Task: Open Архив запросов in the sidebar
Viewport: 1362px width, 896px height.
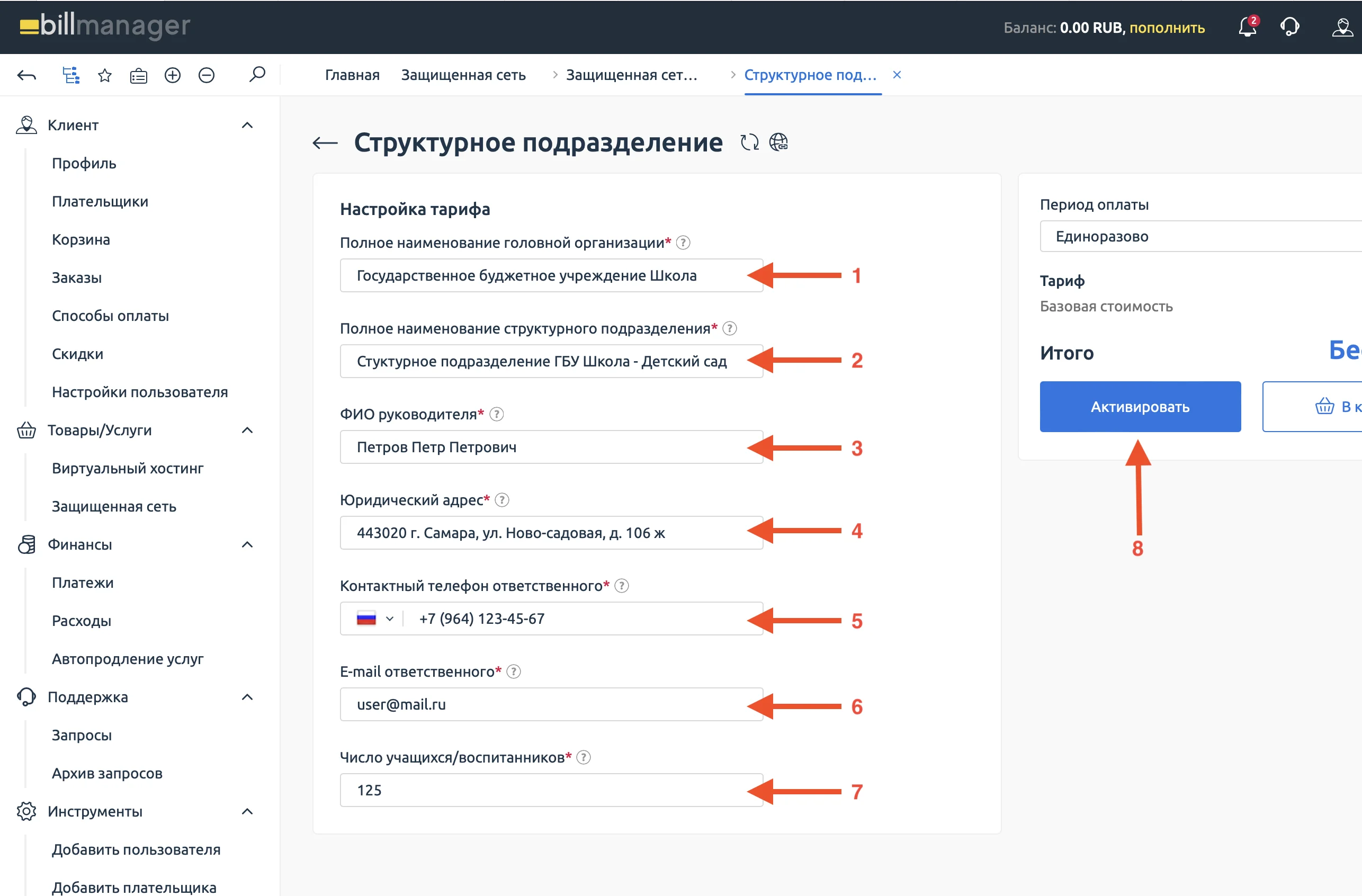Action: click(x=107, y=773)
